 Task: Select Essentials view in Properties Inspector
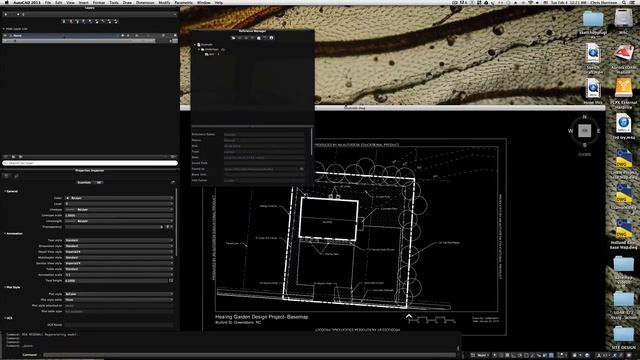pyautogui.click(x=84, y=182)
